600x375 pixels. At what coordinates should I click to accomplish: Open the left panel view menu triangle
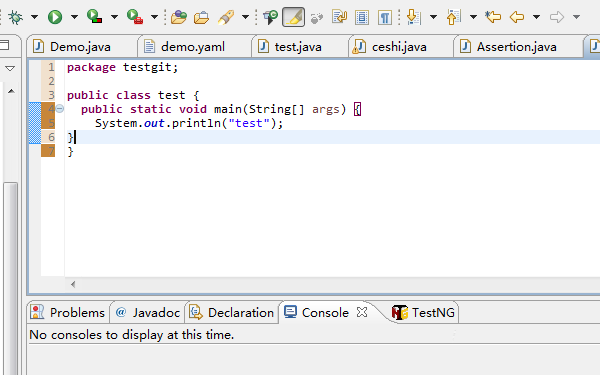click(x=10, y=69)
